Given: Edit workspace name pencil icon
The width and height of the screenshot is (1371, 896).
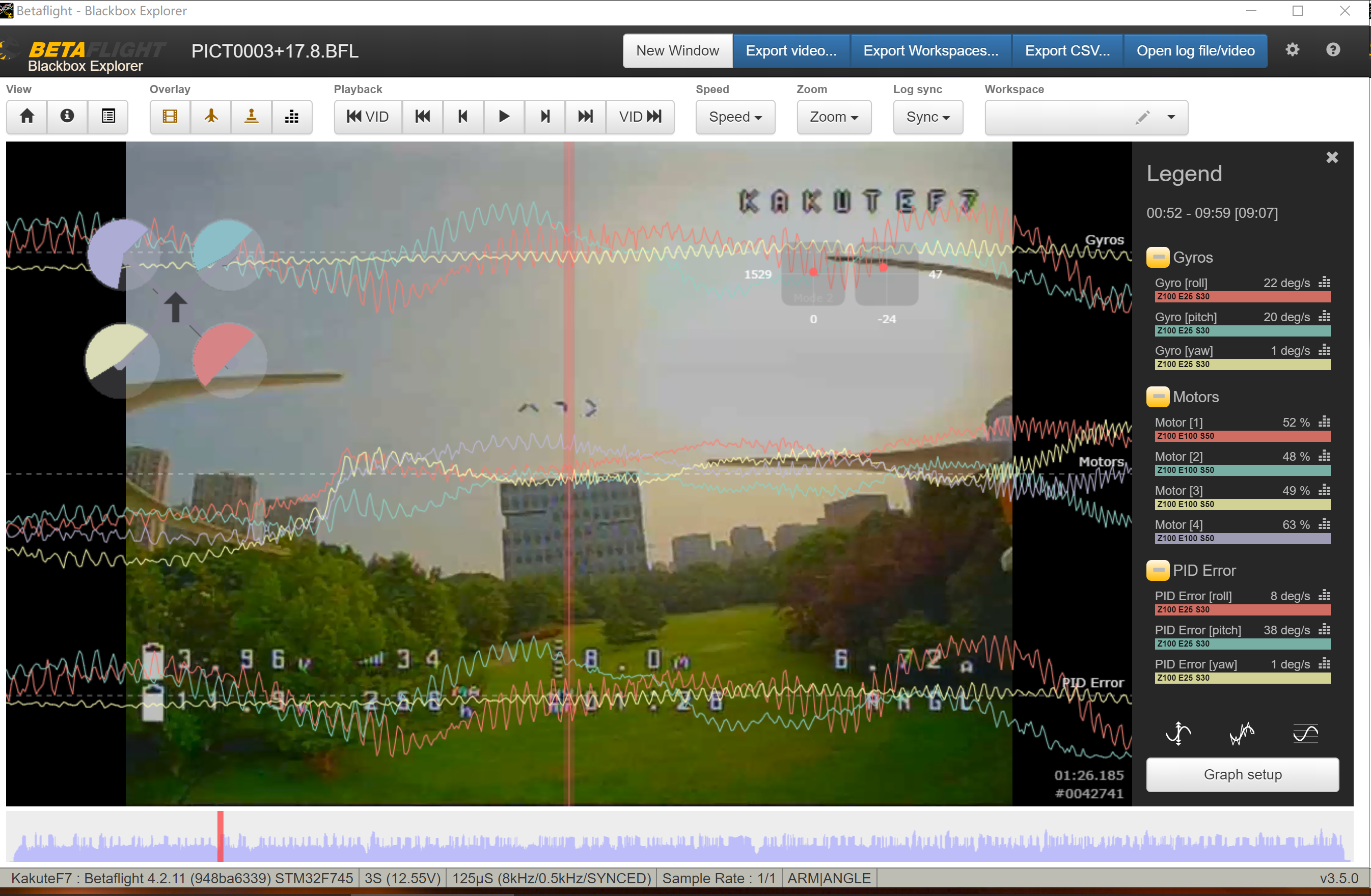Looking at the screenshot, I should (x=1143, y=118).
